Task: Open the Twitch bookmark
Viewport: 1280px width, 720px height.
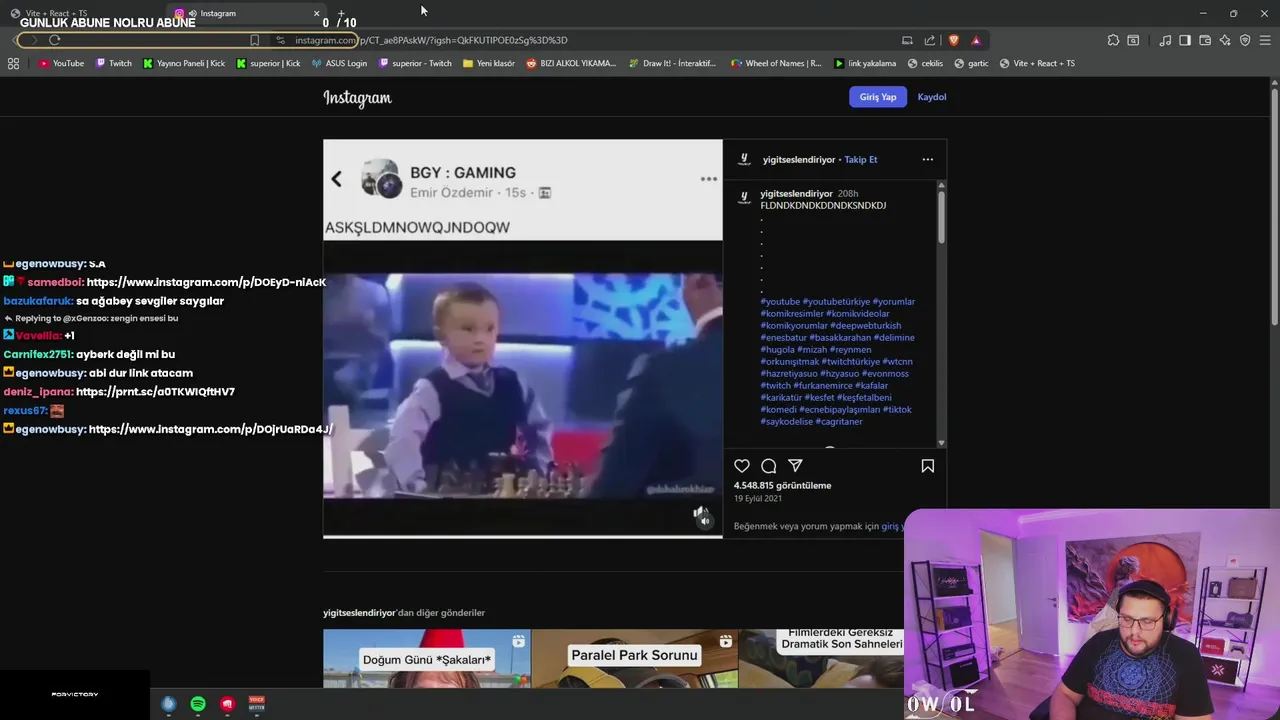Action: [114, 63]
